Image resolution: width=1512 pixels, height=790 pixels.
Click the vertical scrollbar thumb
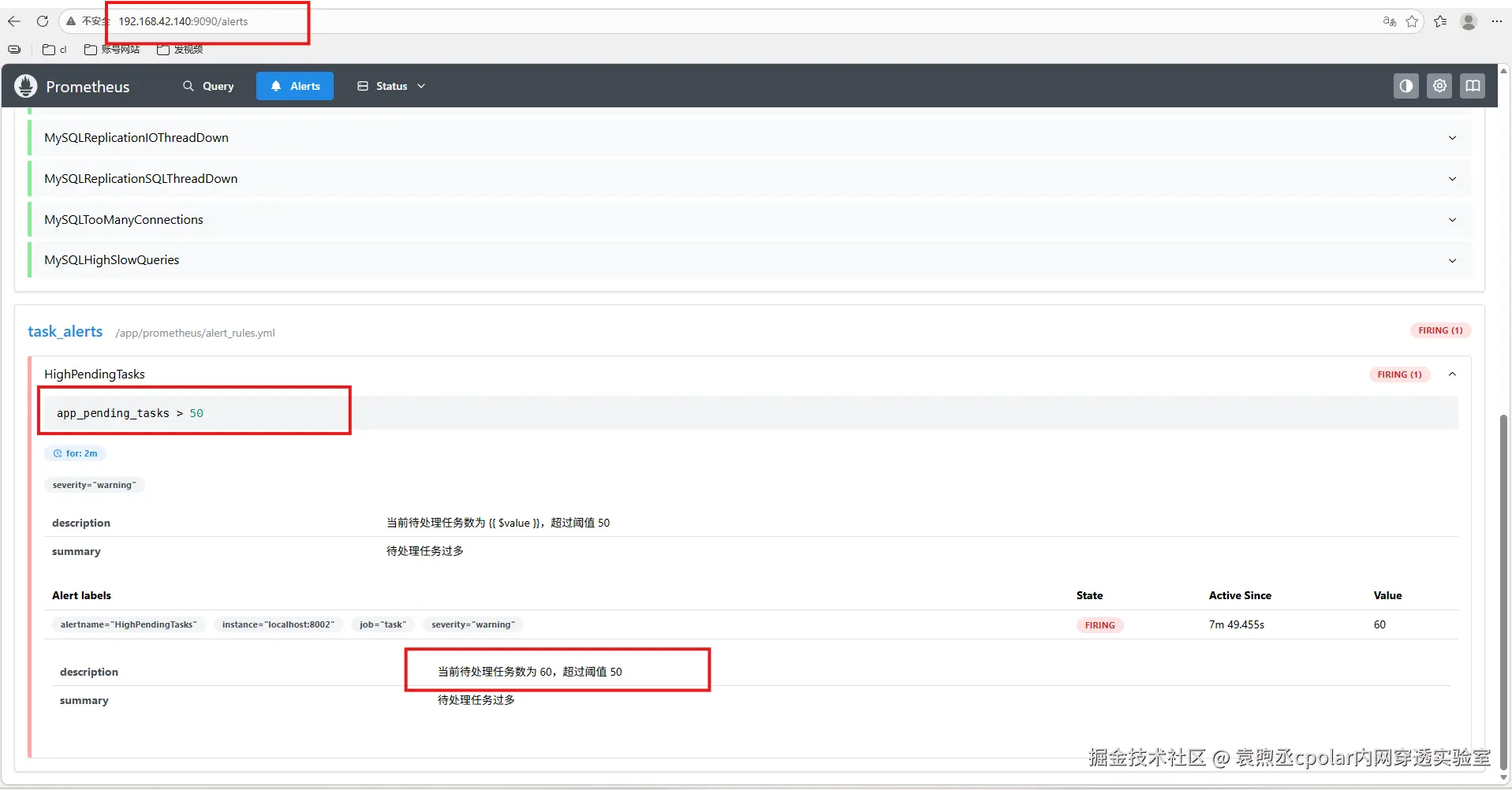coord(1503,591)
